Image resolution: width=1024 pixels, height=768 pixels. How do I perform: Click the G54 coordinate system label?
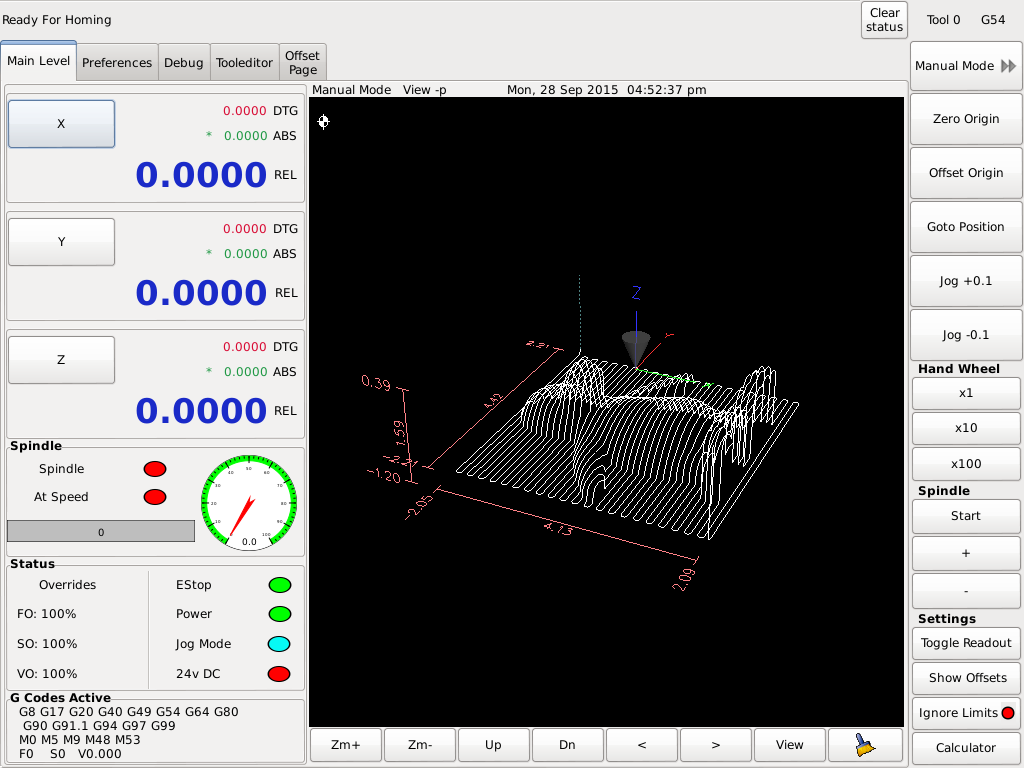tap(993, 20)
